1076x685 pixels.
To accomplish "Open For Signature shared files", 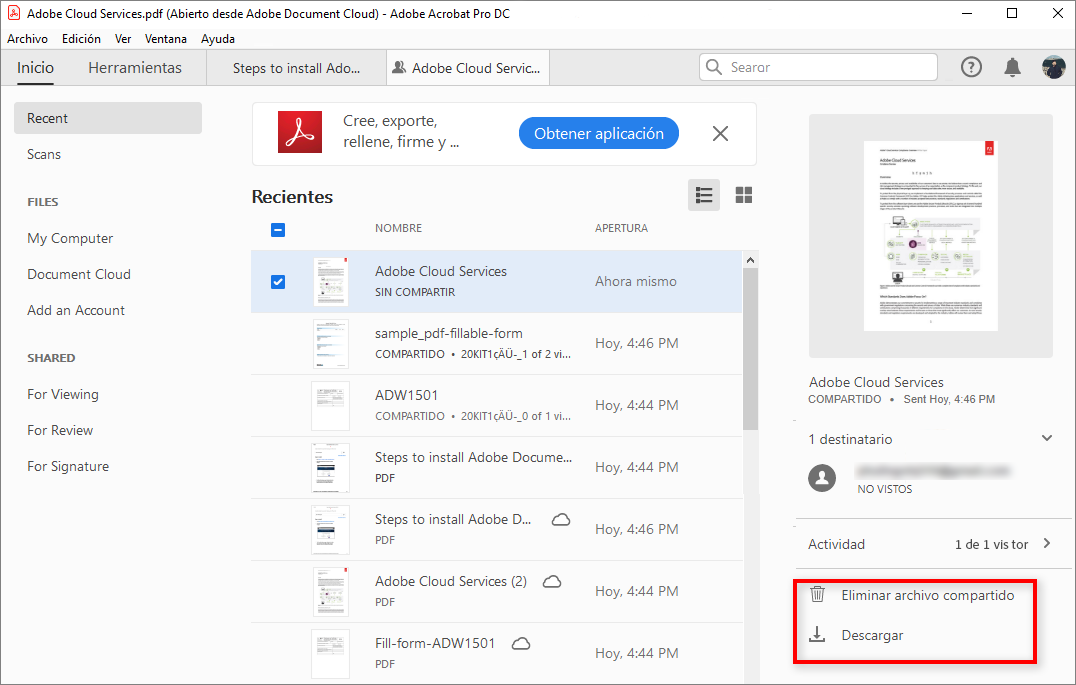I will (x=68, y=467).
